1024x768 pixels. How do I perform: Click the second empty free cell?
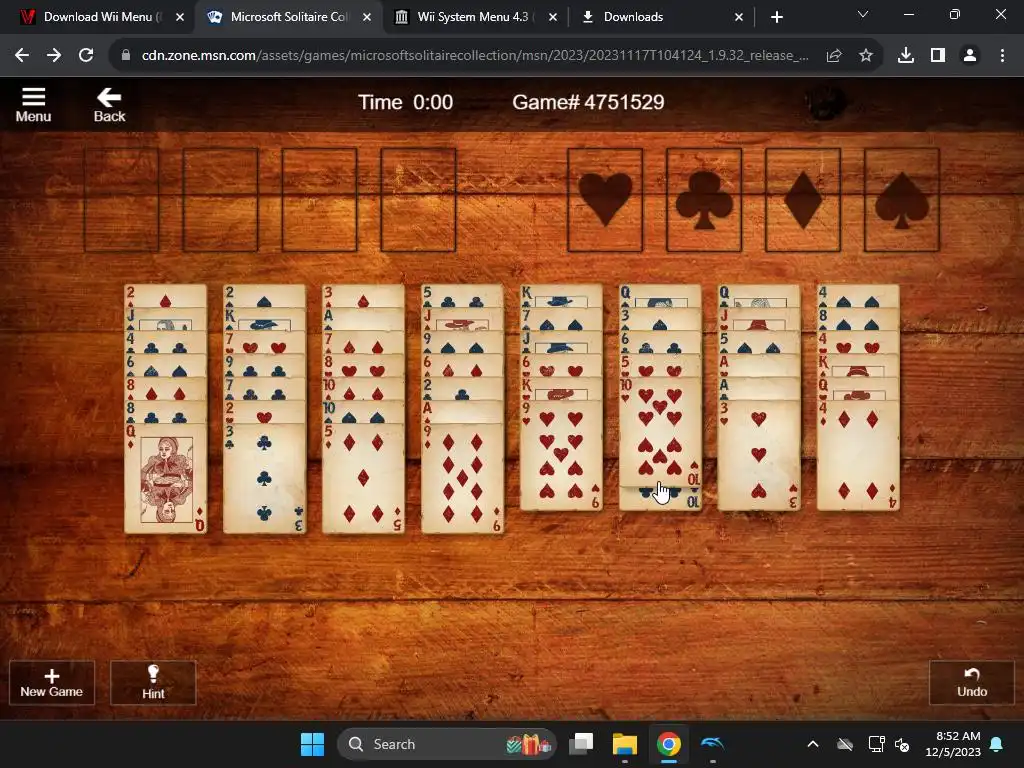pos(221,200)
